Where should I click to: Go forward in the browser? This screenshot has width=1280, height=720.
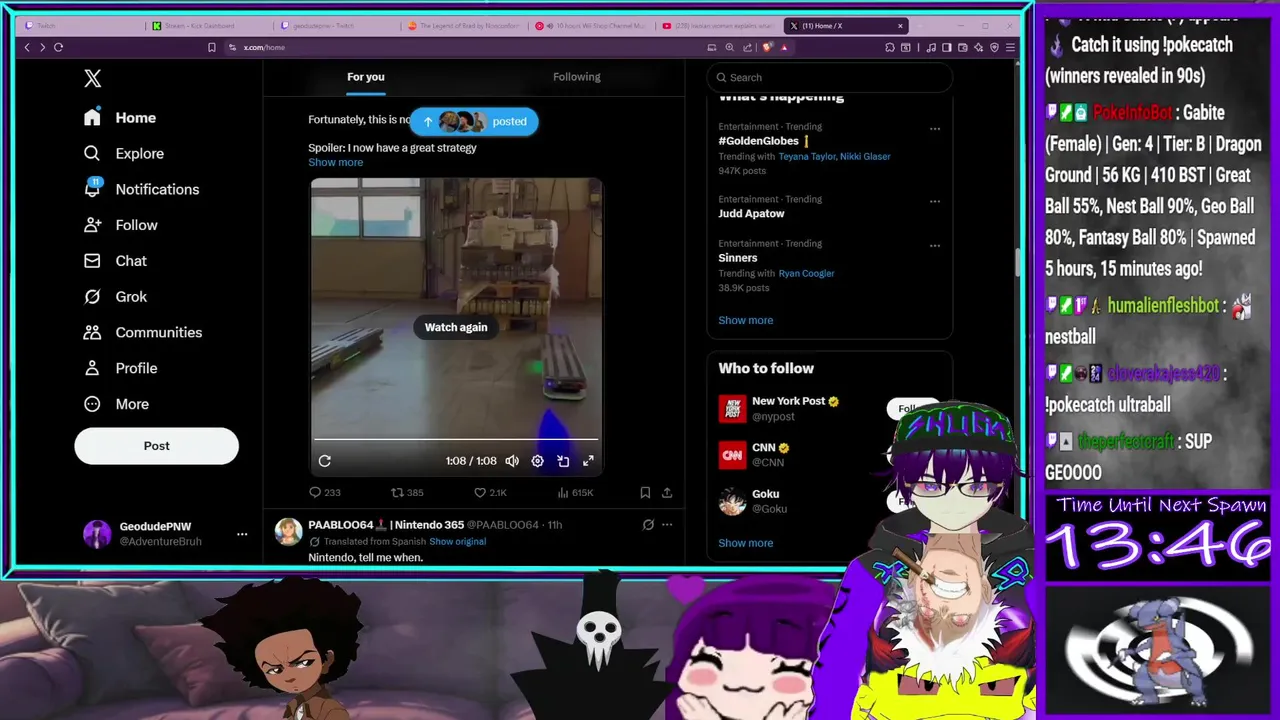pyautogui.click(x=42, y=47)
